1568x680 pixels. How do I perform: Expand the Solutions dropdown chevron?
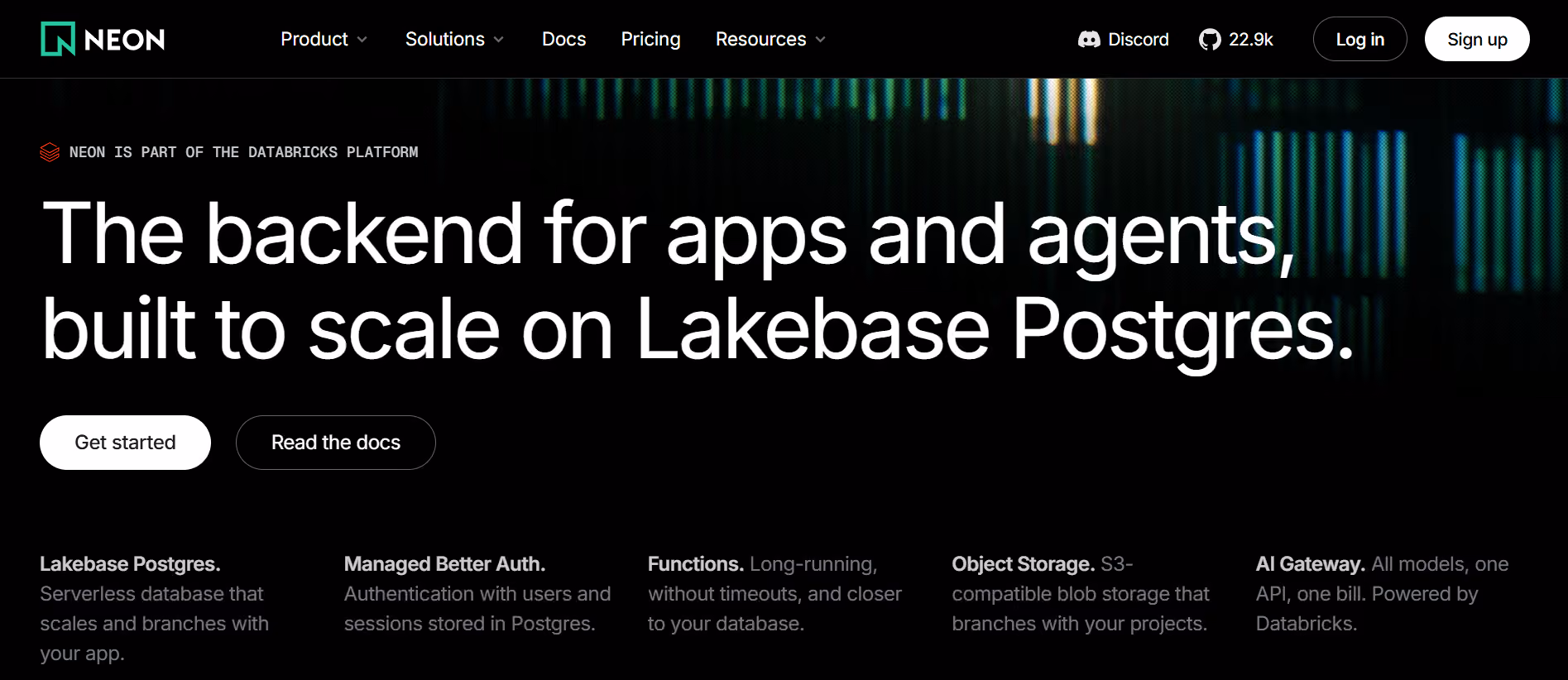point(499,40)
